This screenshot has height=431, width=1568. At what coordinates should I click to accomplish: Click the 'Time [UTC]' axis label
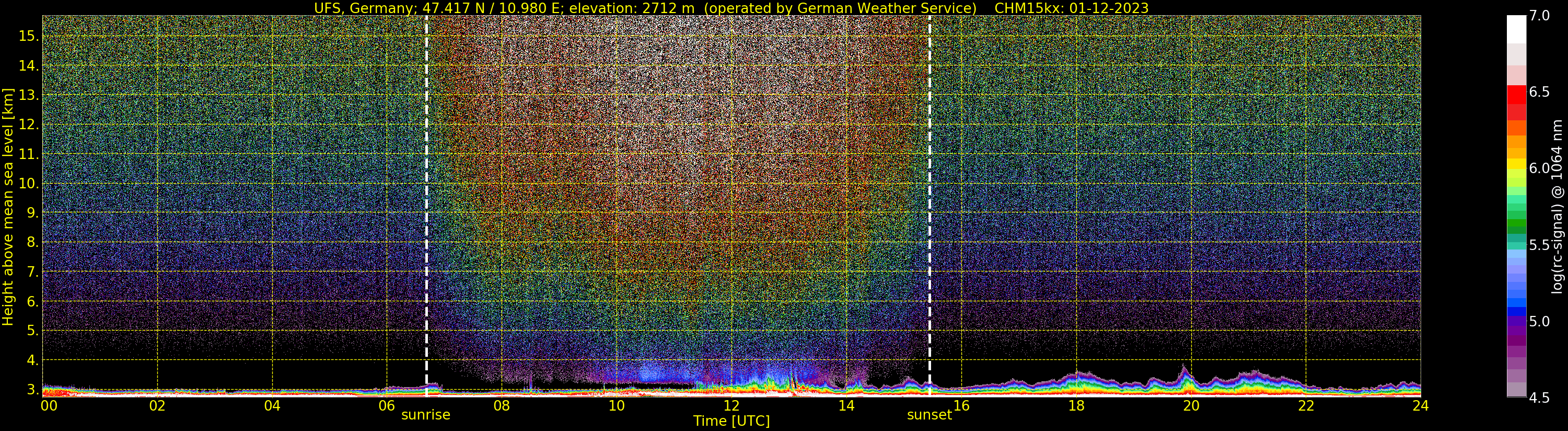[731, 421]
